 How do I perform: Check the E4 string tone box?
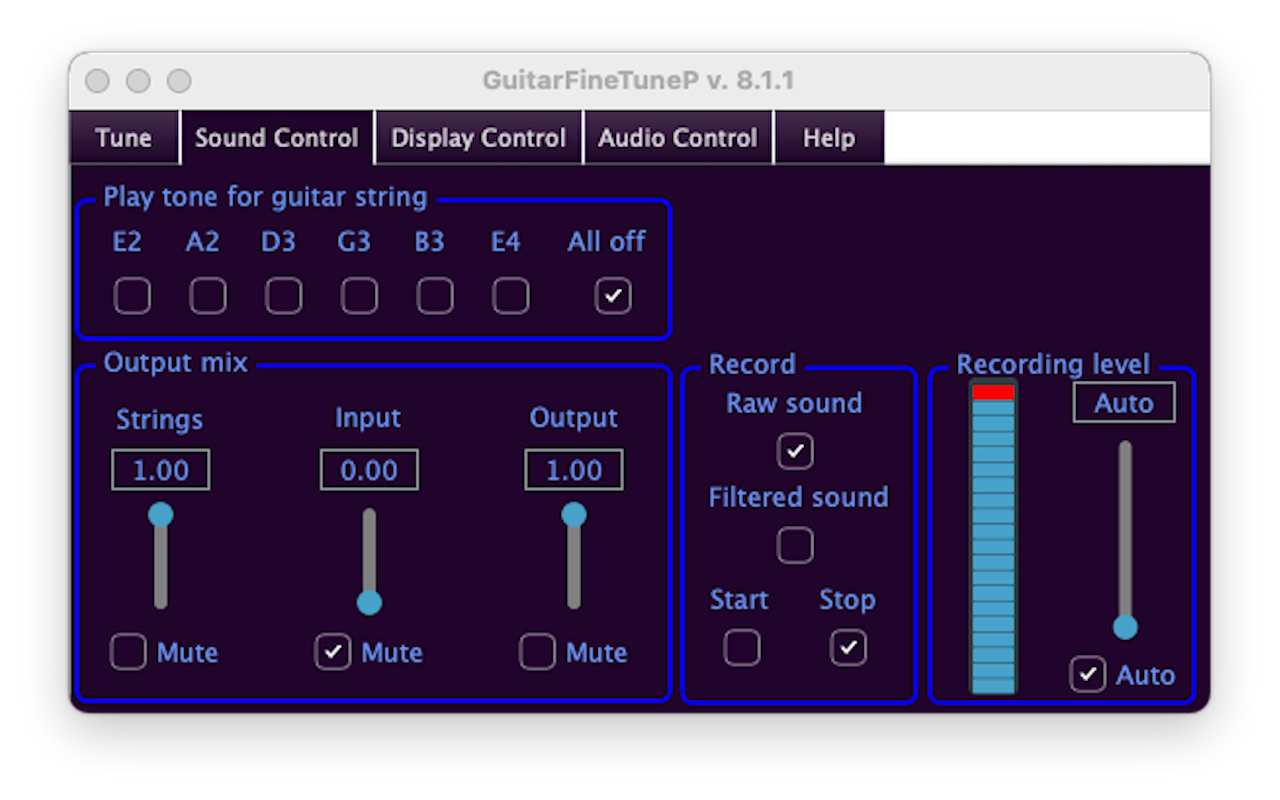(511, 296)
